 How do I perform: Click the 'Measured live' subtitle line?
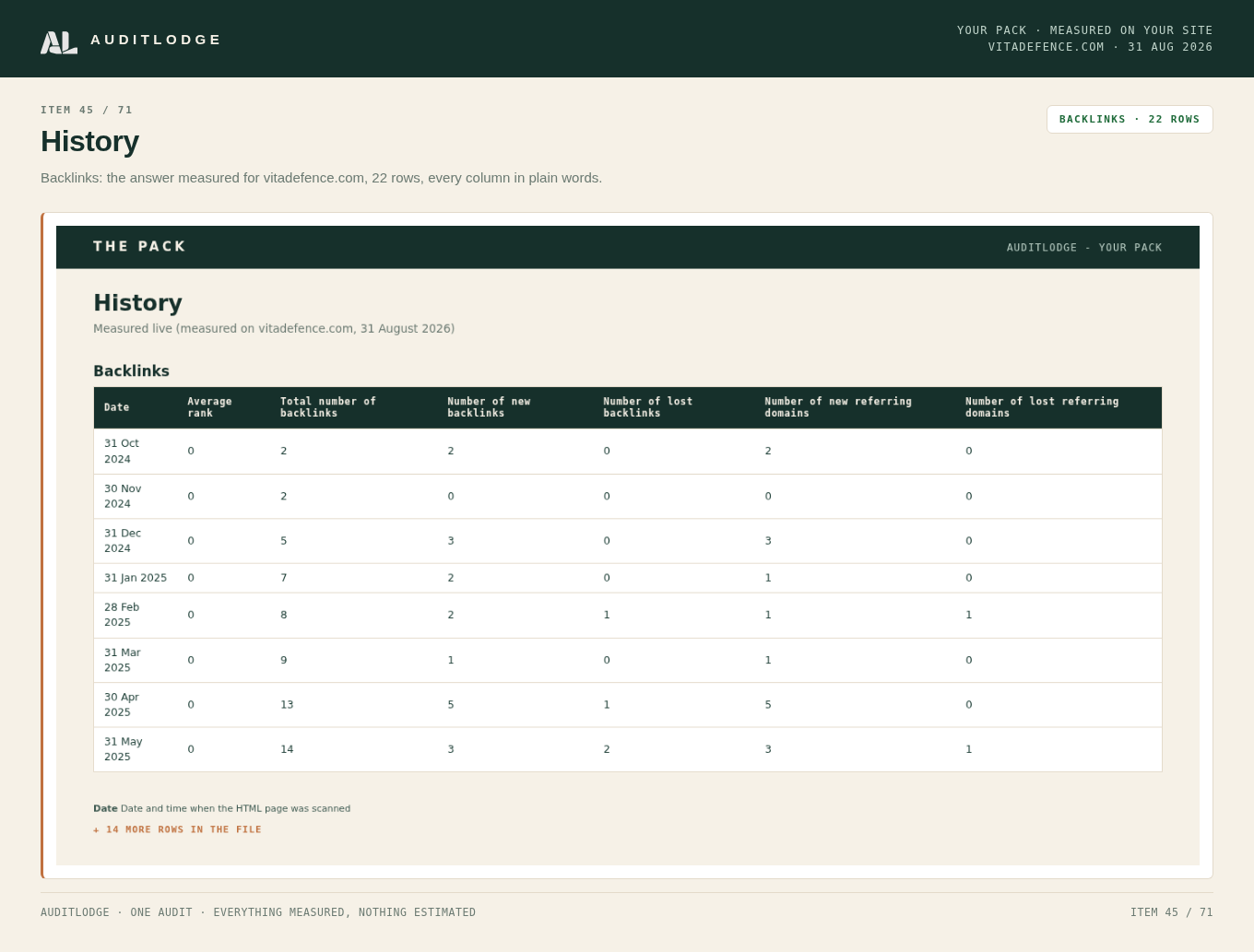274,329
